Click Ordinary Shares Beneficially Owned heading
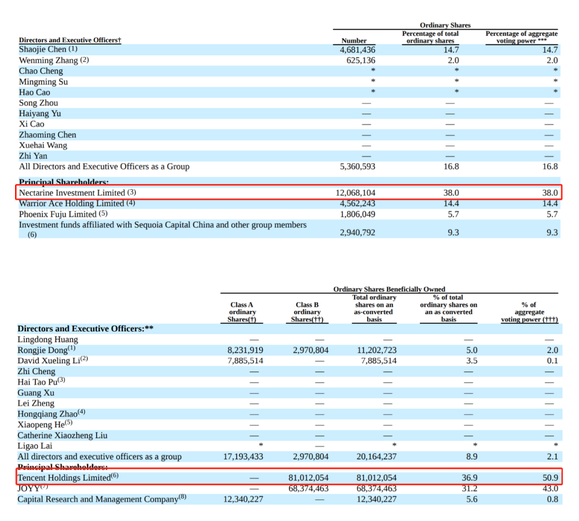The height and width of the screenshot is (521, 579). [389, 289]
